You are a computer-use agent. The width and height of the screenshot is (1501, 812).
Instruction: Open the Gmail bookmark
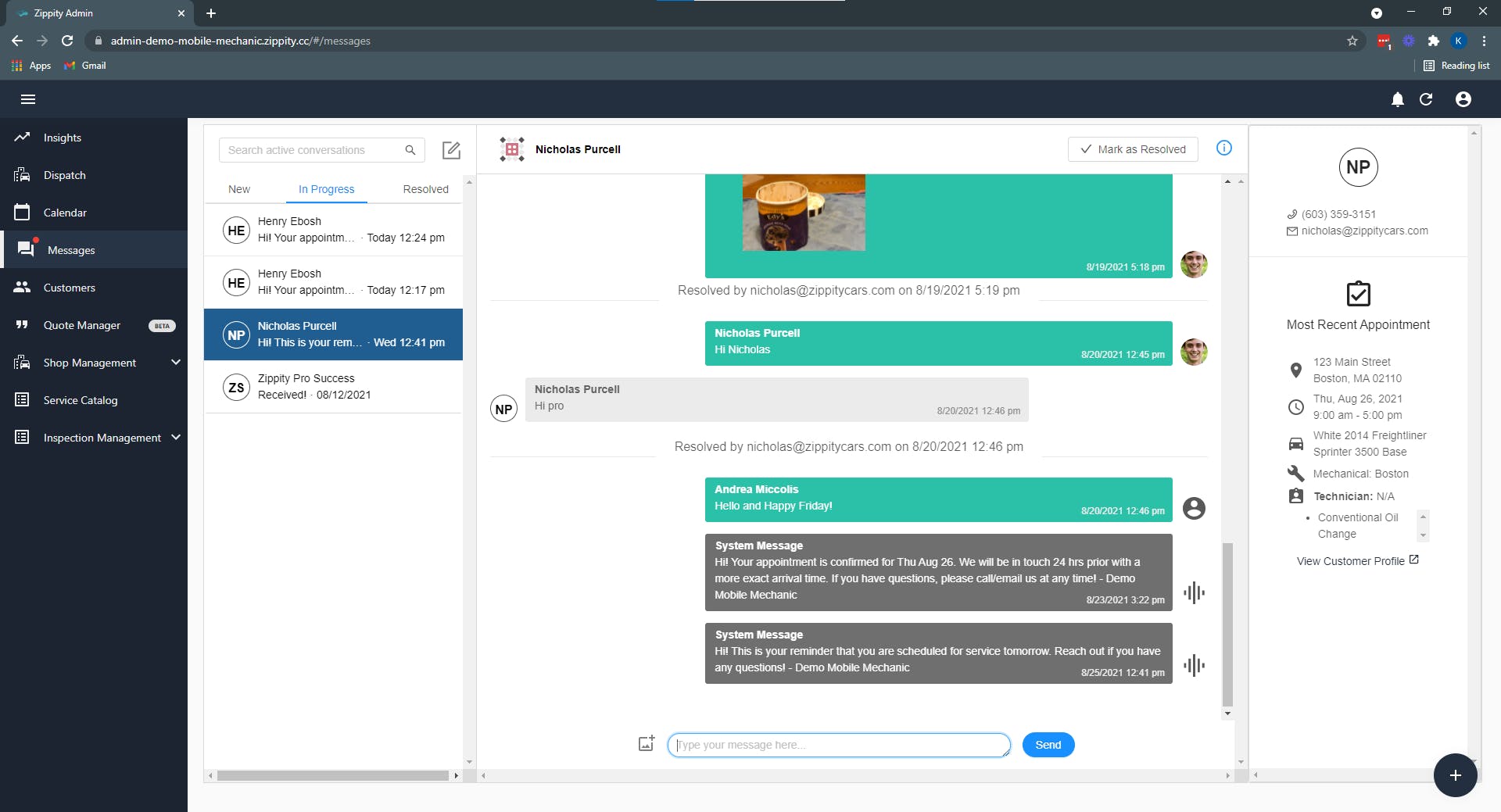[x=85, y=66]
